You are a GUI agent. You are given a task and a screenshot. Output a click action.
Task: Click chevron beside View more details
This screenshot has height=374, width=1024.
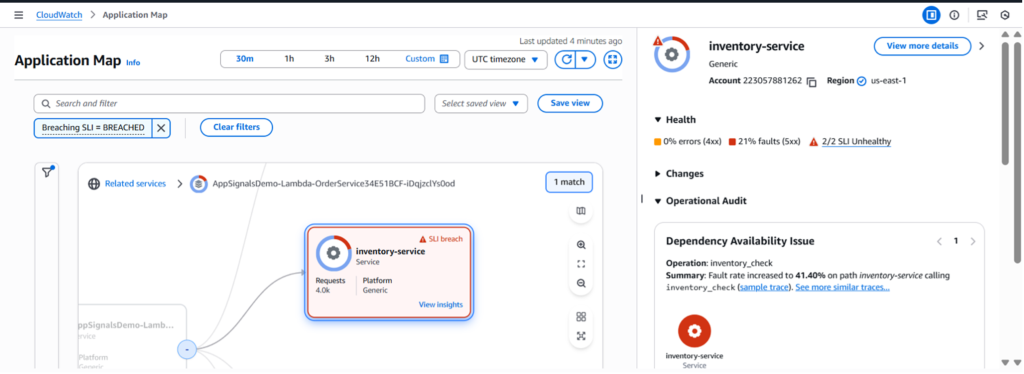981,46
